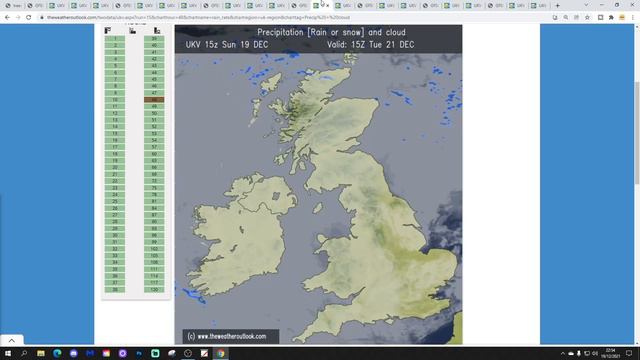Select forecast hour 111 cell

(154, 269)
